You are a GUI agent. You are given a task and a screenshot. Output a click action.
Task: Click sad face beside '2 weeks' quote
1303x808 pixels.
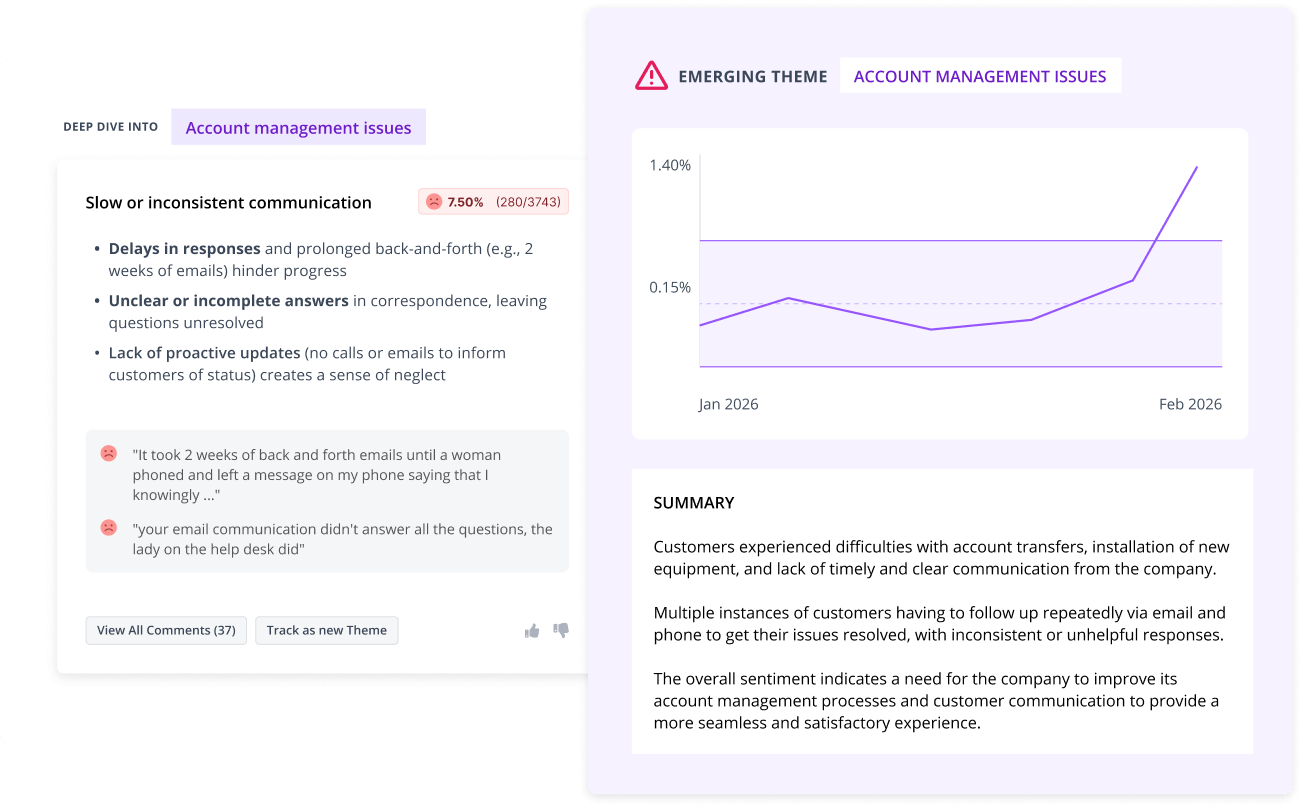(108, 453)
